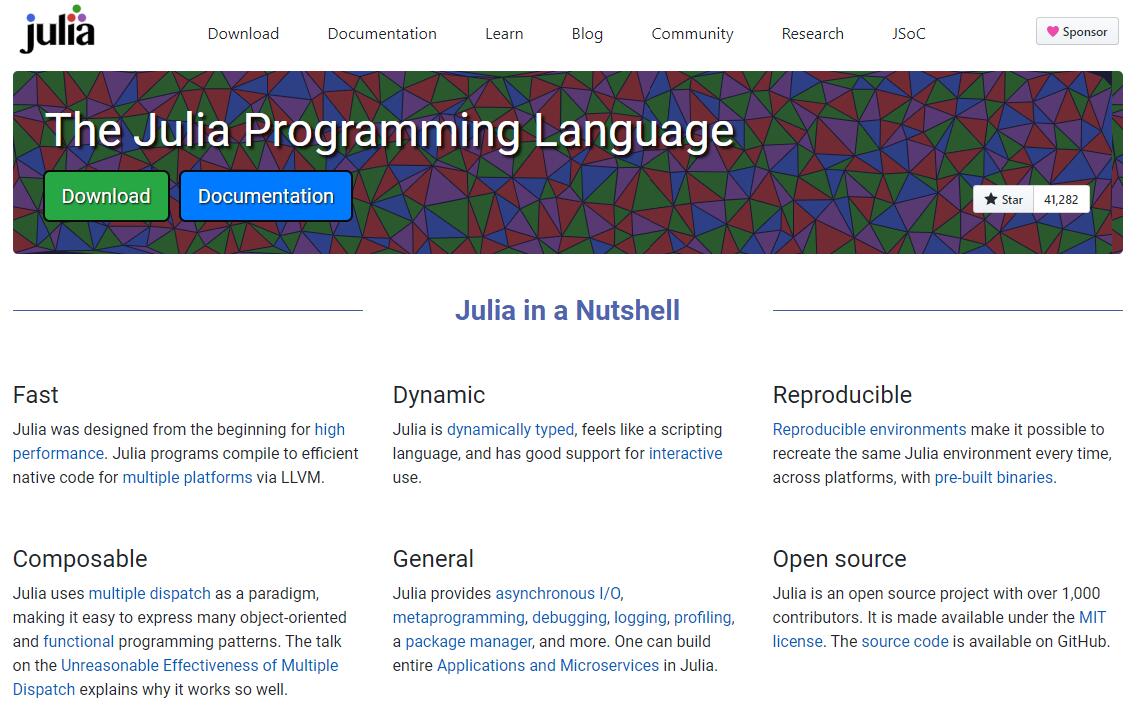This screenshot has height=715, width=1139.
Task: Open the Community nav item
Action: [x=692, y=33]
